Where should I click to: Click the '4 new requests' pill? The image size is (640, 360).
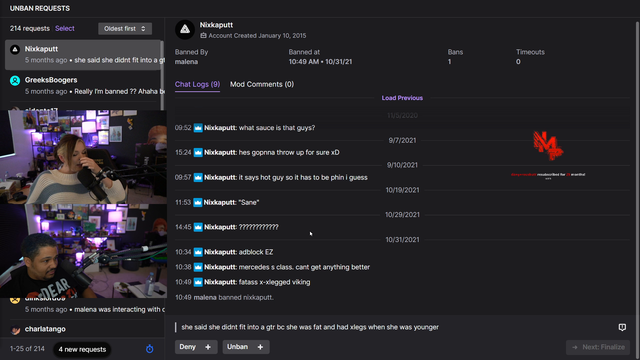[x=82, y=349]
